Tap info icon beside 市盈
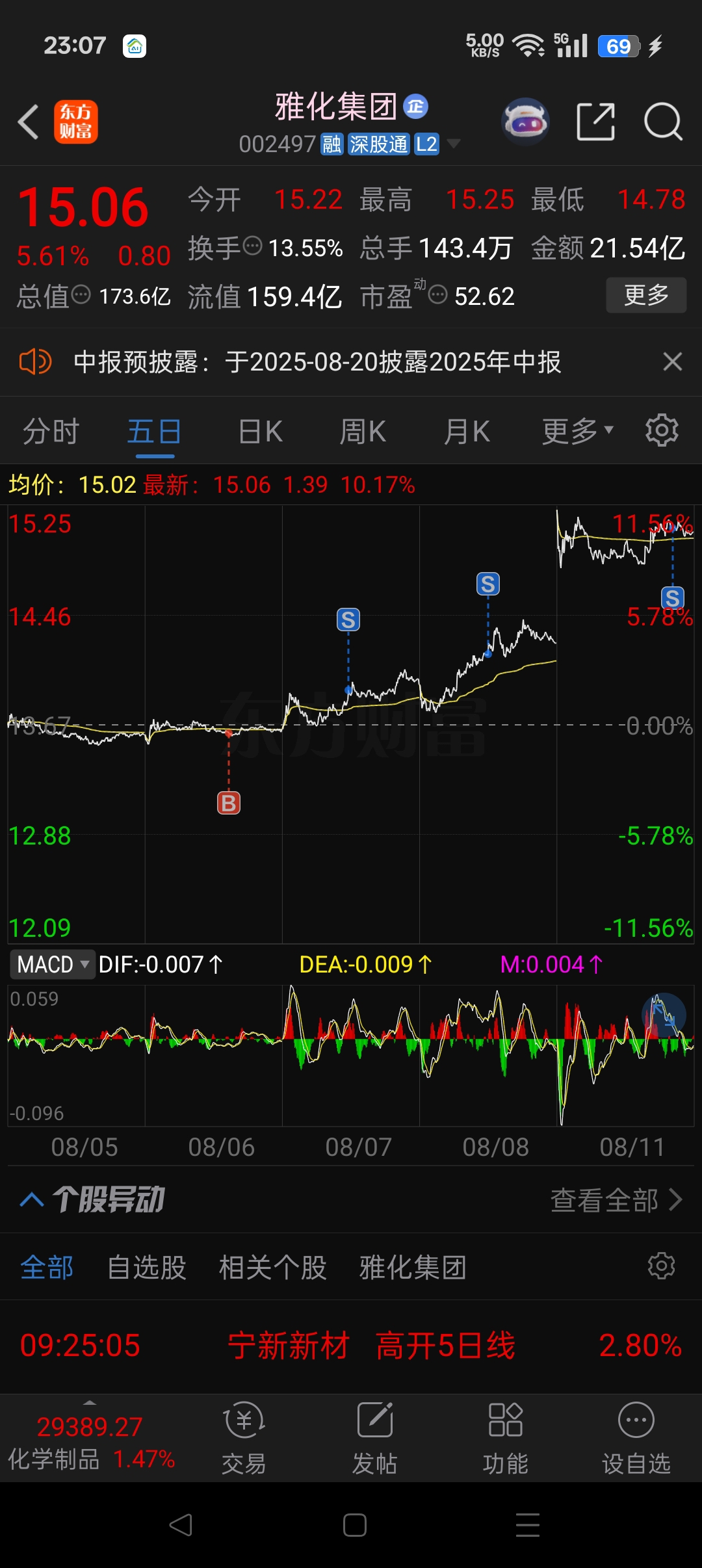 438,294
